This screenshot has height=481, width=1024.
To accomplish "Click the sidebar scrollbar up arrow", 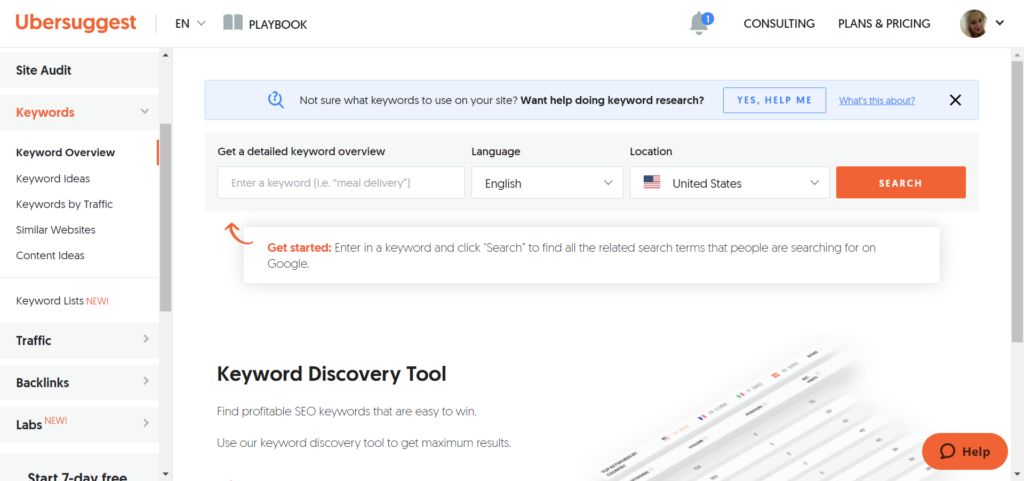I will click(x=166, y=56).
